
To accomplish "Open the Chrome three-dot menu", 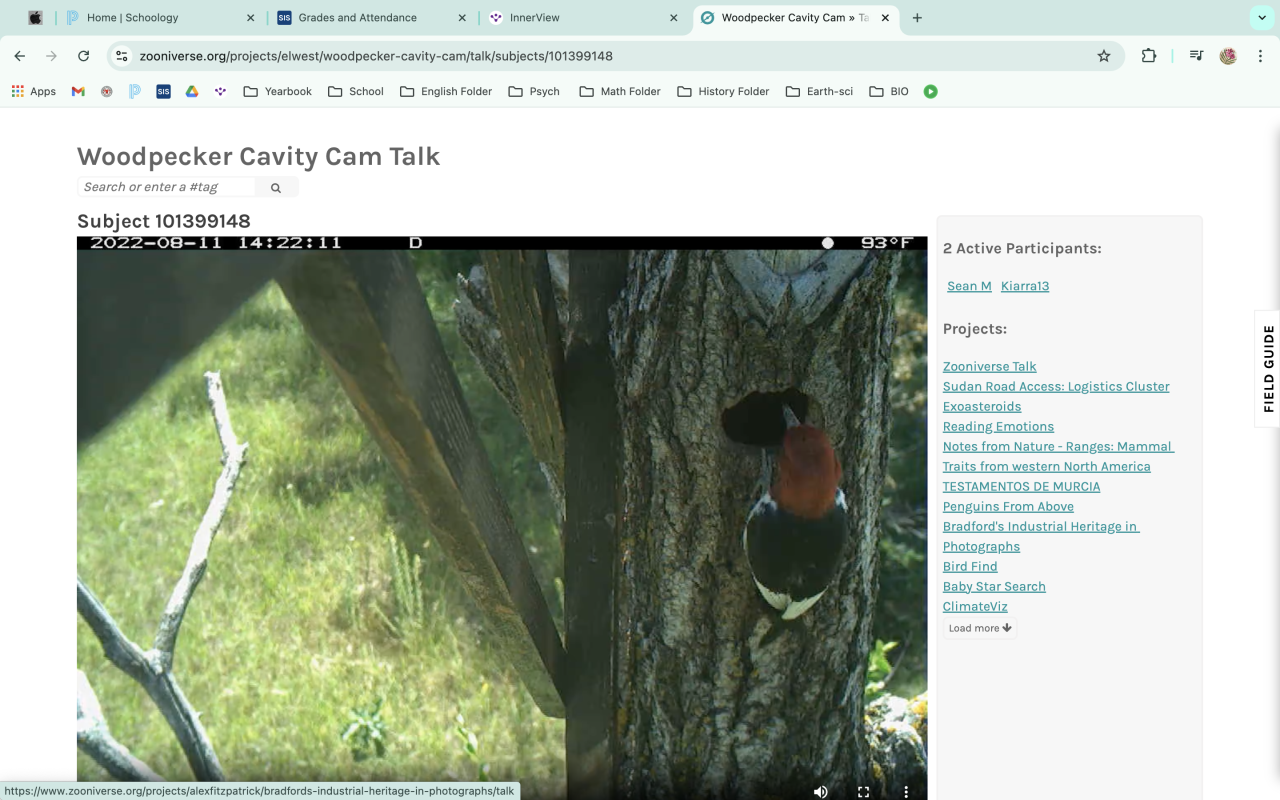I will tap(1260, 56).
